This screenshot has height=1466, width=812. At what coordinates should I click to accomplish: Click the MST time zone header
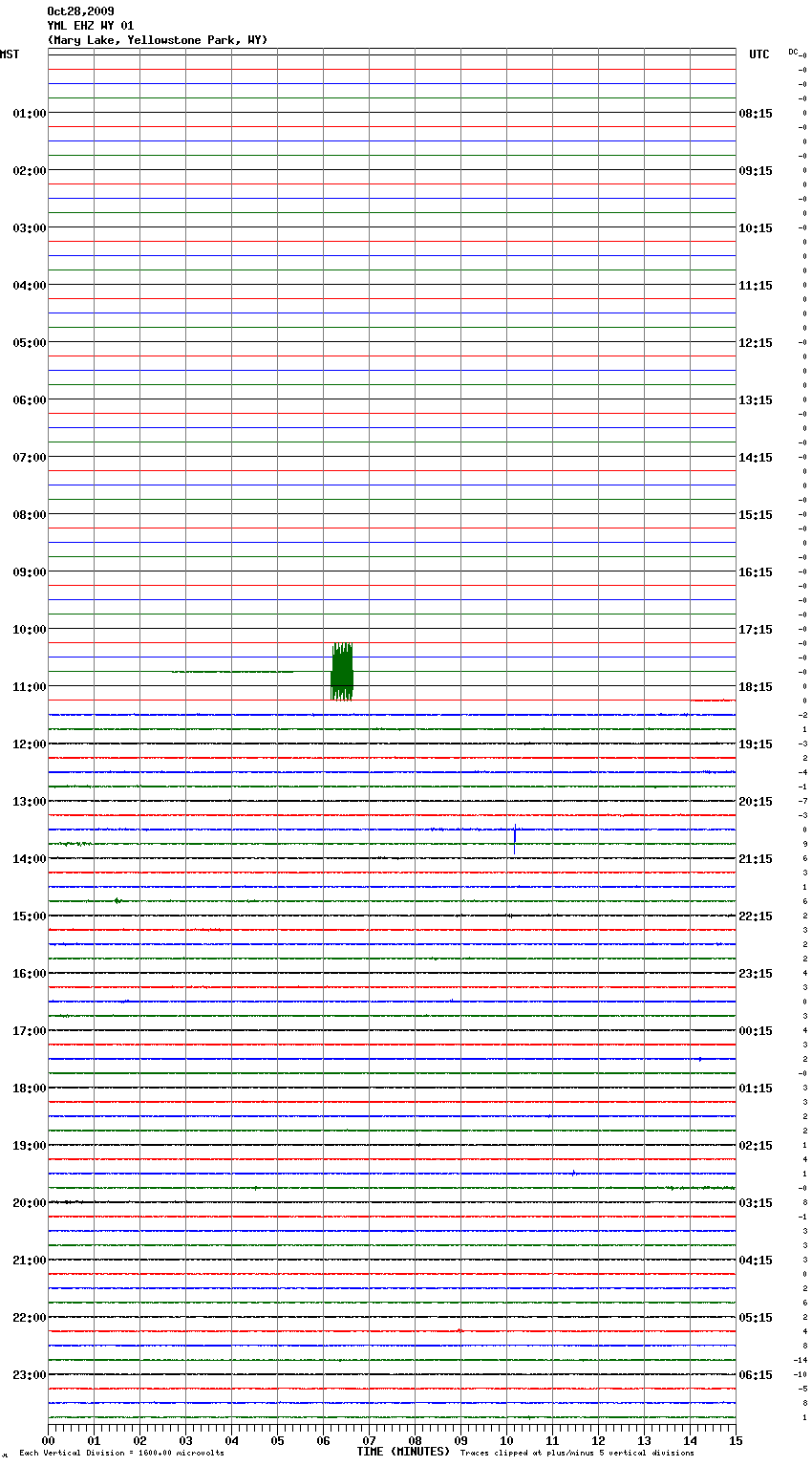[x=10, y=54]
